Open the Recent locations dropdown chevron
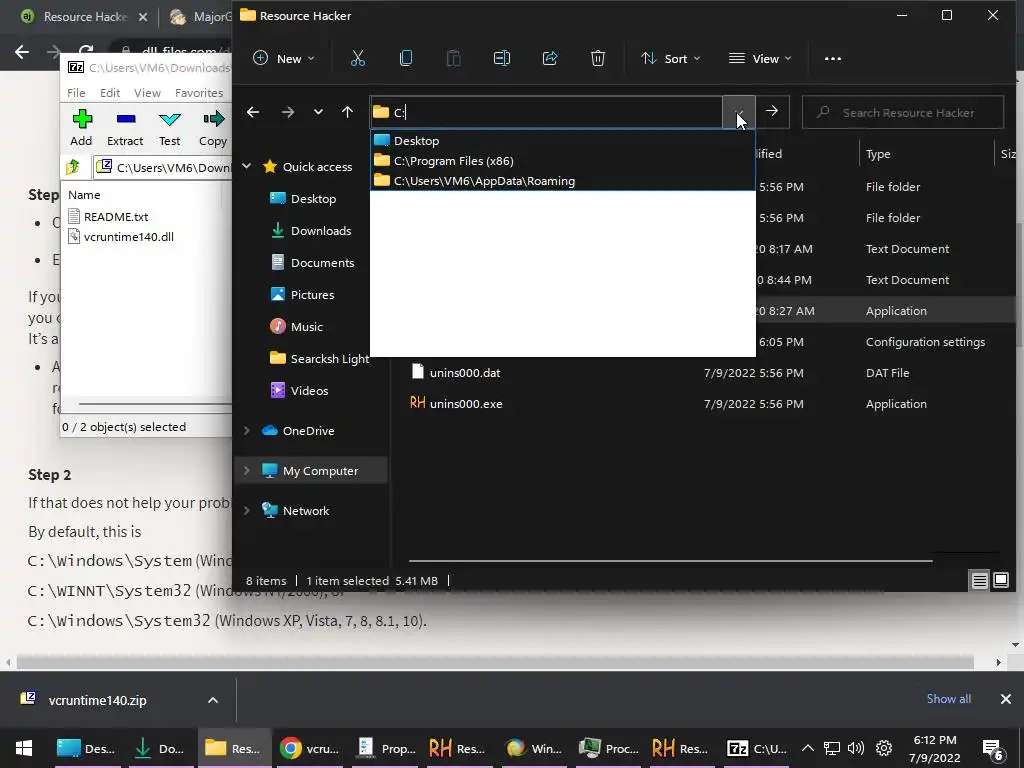Viewport: 1024px width, 768px height. (x=318, y=112)
